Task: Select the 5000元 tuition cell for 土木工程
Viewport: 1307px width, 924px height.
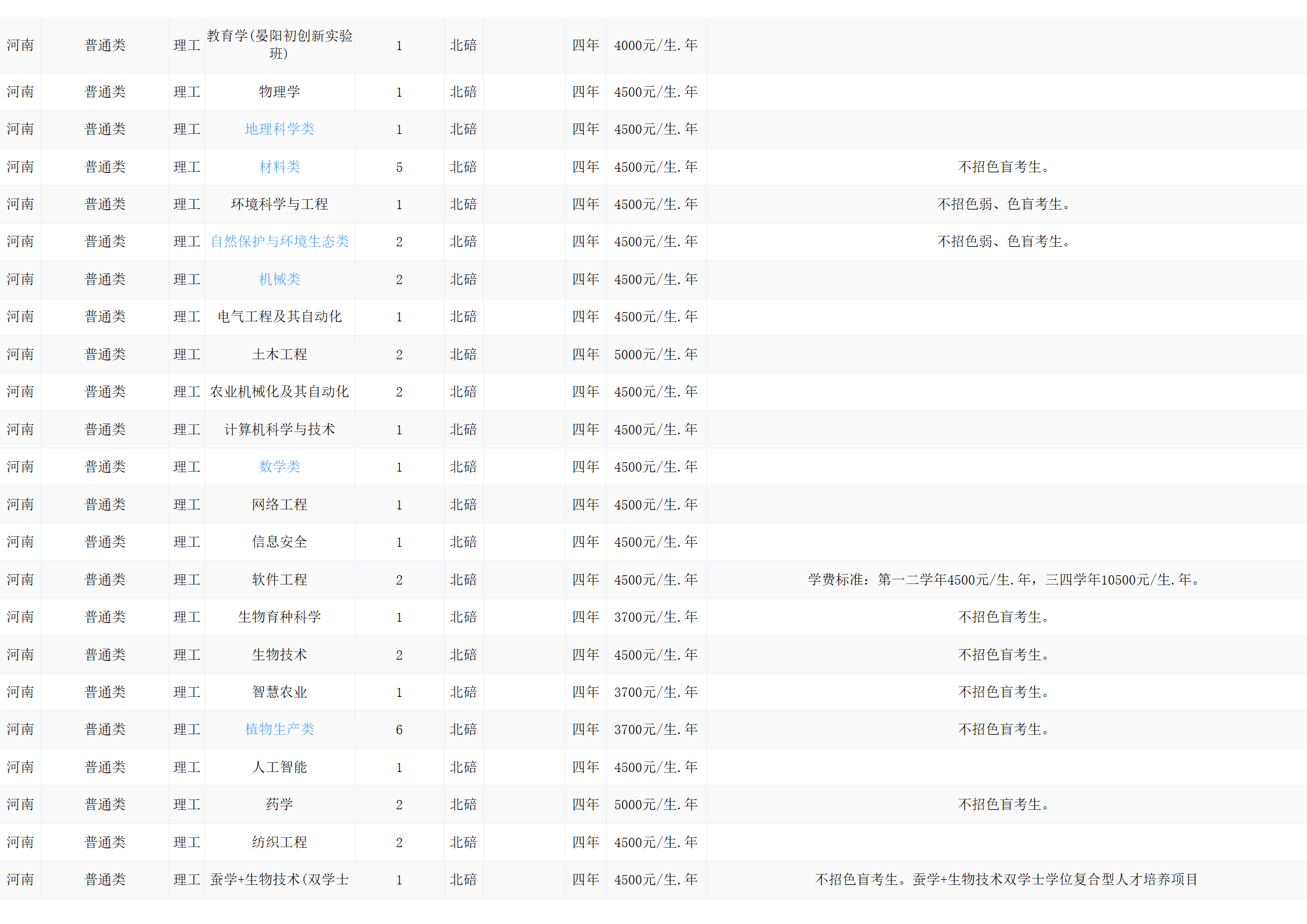Action: point(656,355)
